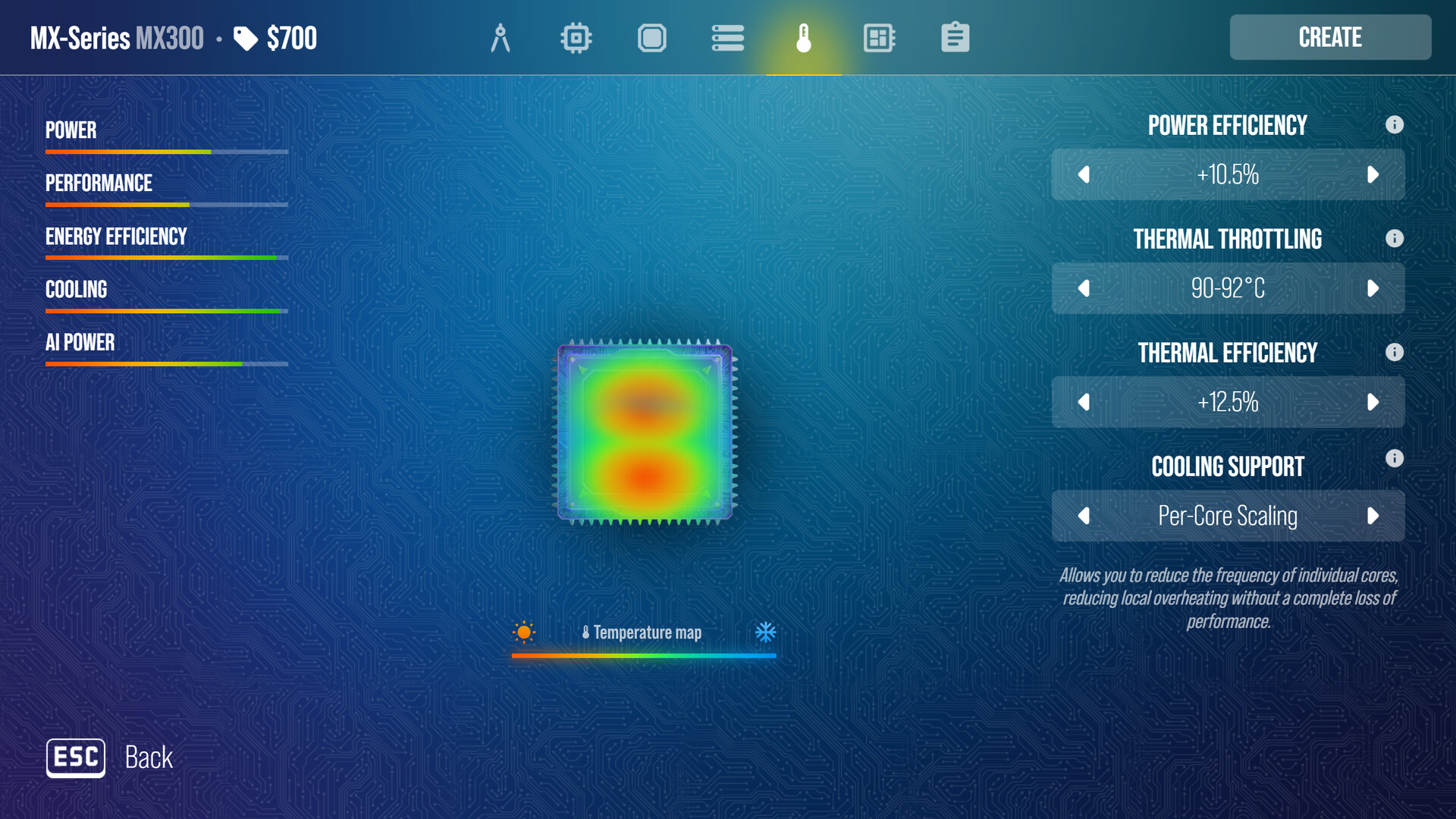Open the CPU chip configuration icon

click(x=576, y=37)
